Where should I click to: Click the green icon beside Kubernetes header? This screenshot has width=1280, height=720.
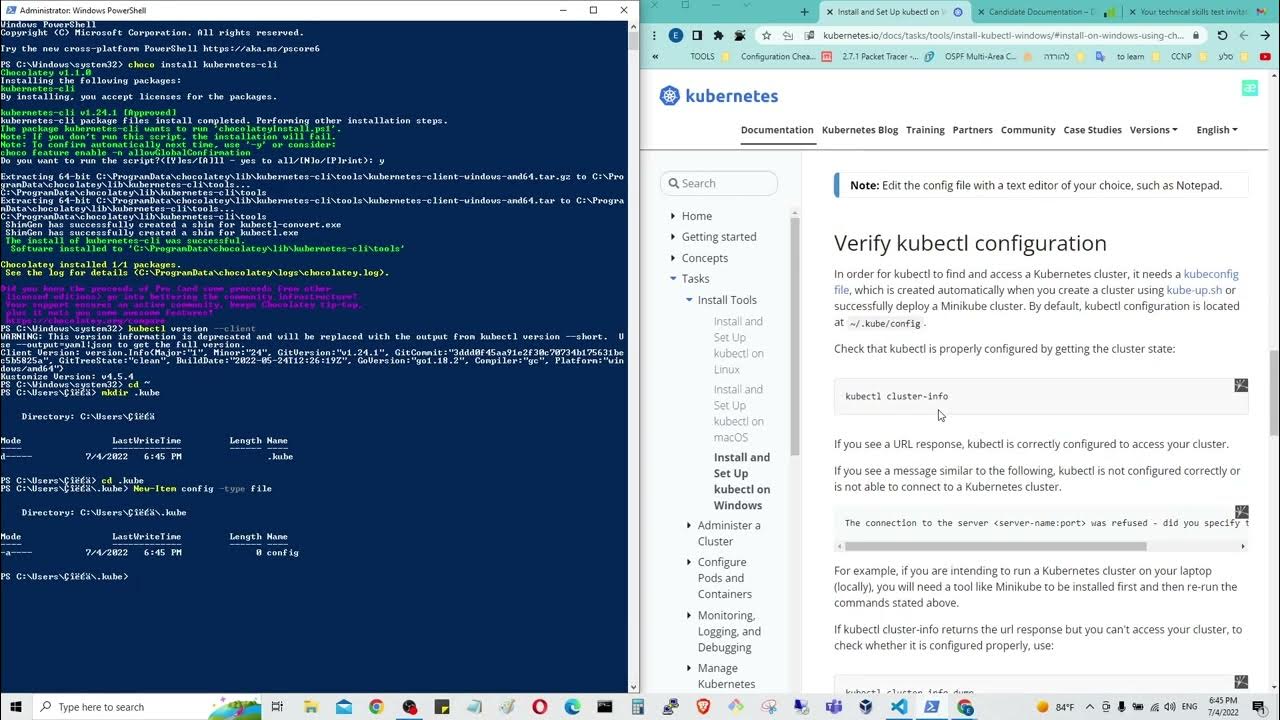(1249, 88)
